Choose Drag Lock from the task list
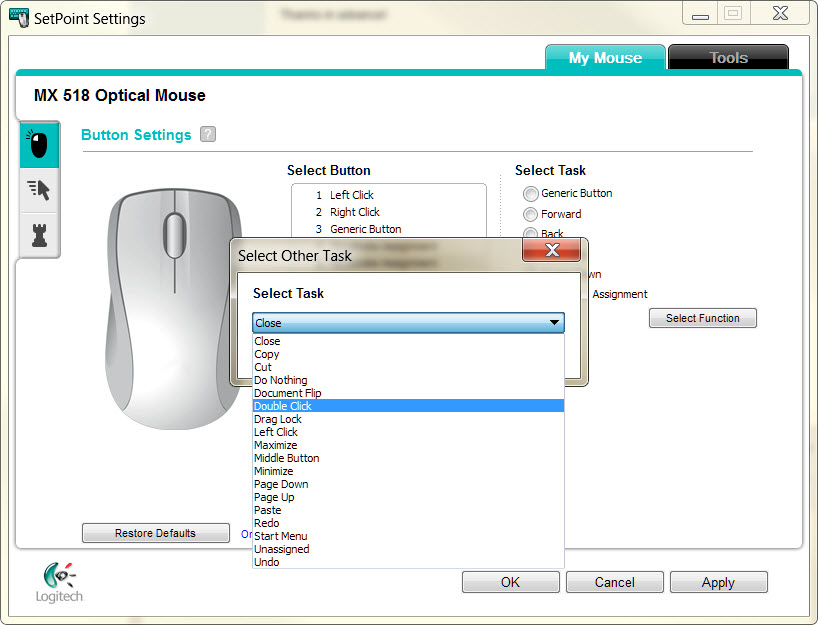 tap(408, 419)
